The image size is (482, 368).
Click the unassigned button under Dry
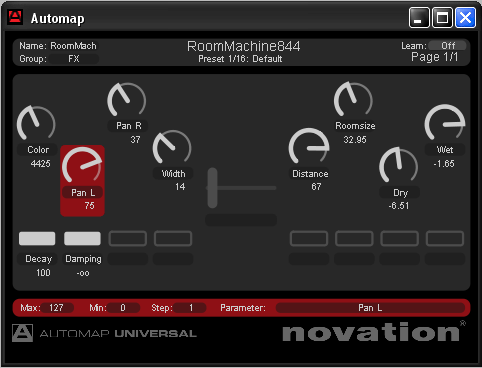[x=400, y=239]
